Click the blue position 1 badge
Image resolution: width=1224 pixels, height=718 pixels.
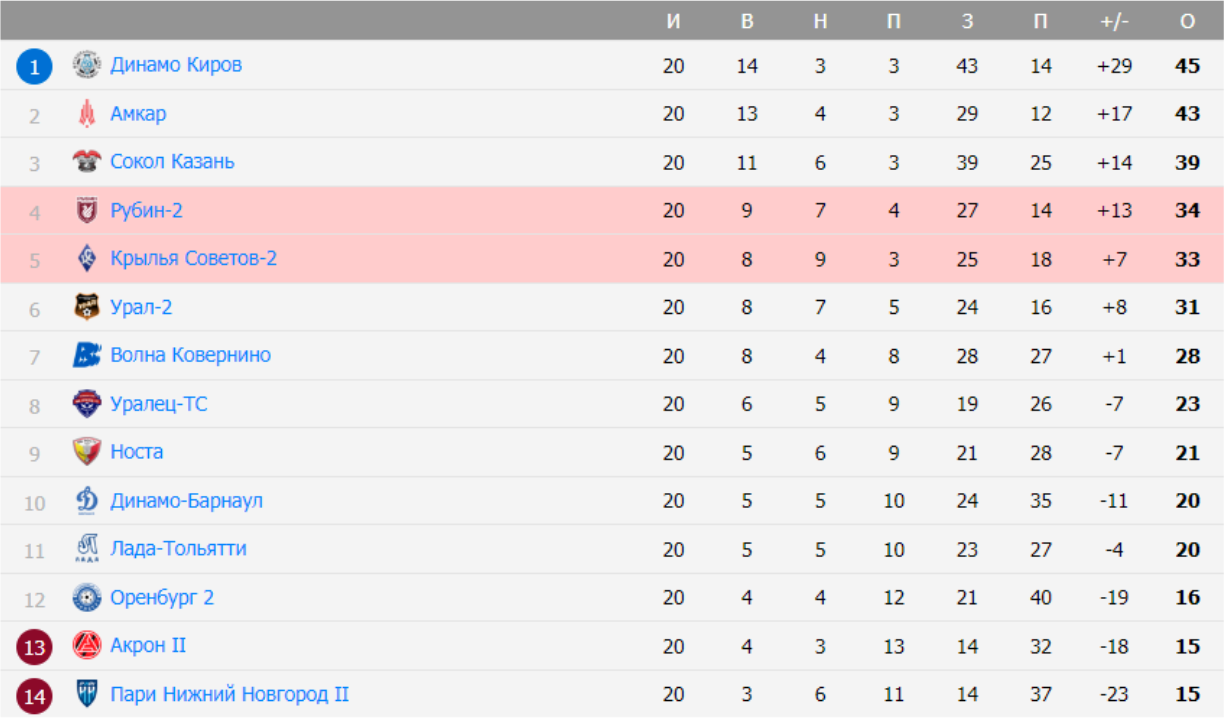pyautogui.click(x=34, y=67)
